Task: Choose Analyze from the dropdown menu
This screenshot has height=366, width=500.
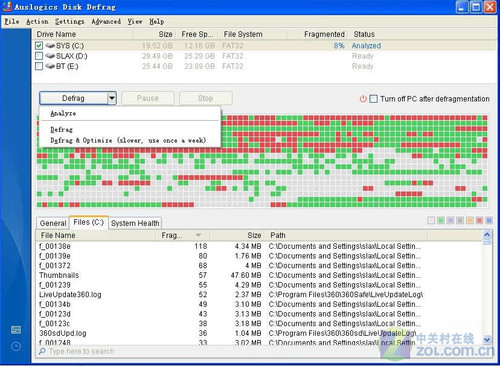Action: [x=130, y=114]
